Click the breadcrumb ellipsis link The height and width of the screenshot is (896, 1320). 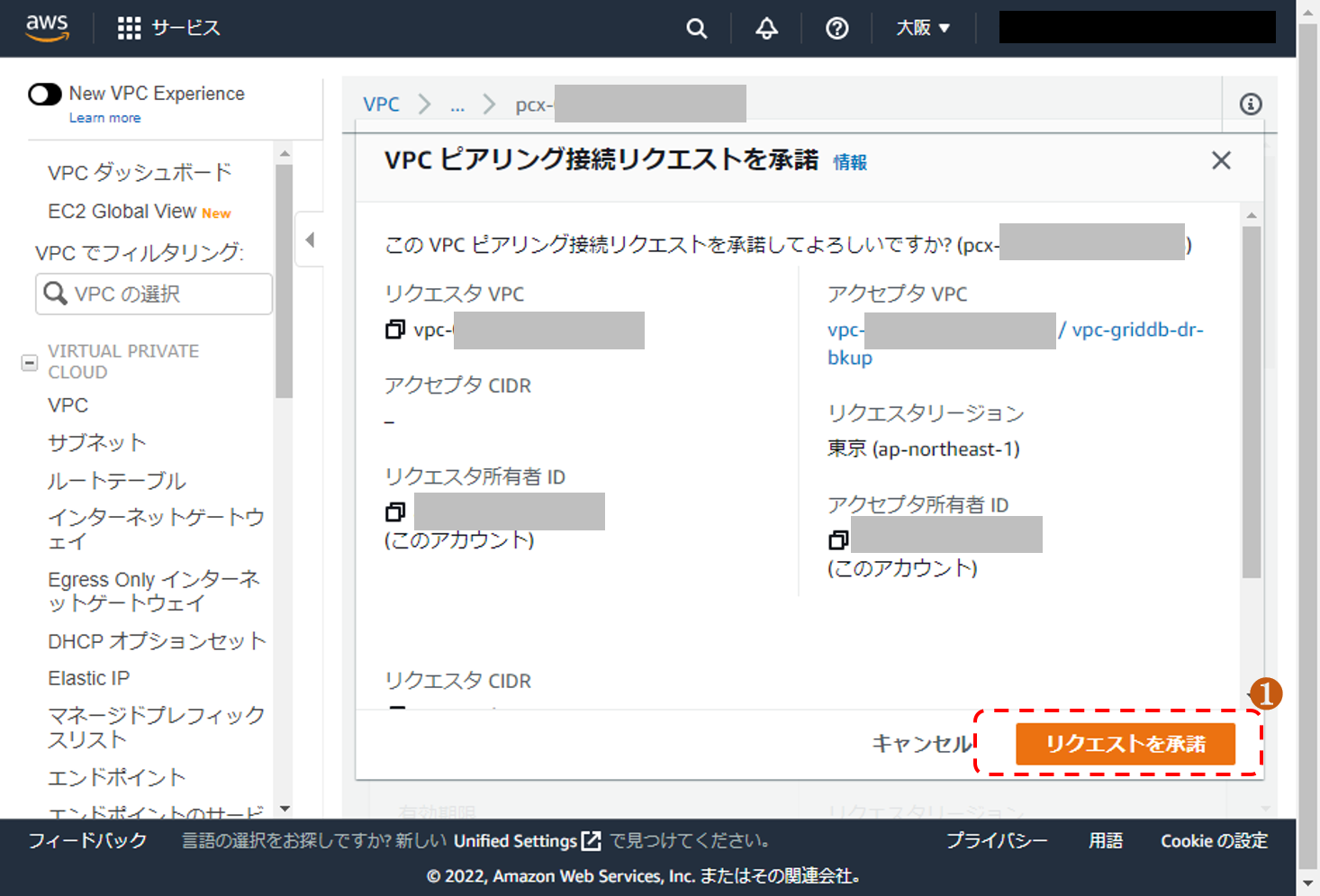457,105
